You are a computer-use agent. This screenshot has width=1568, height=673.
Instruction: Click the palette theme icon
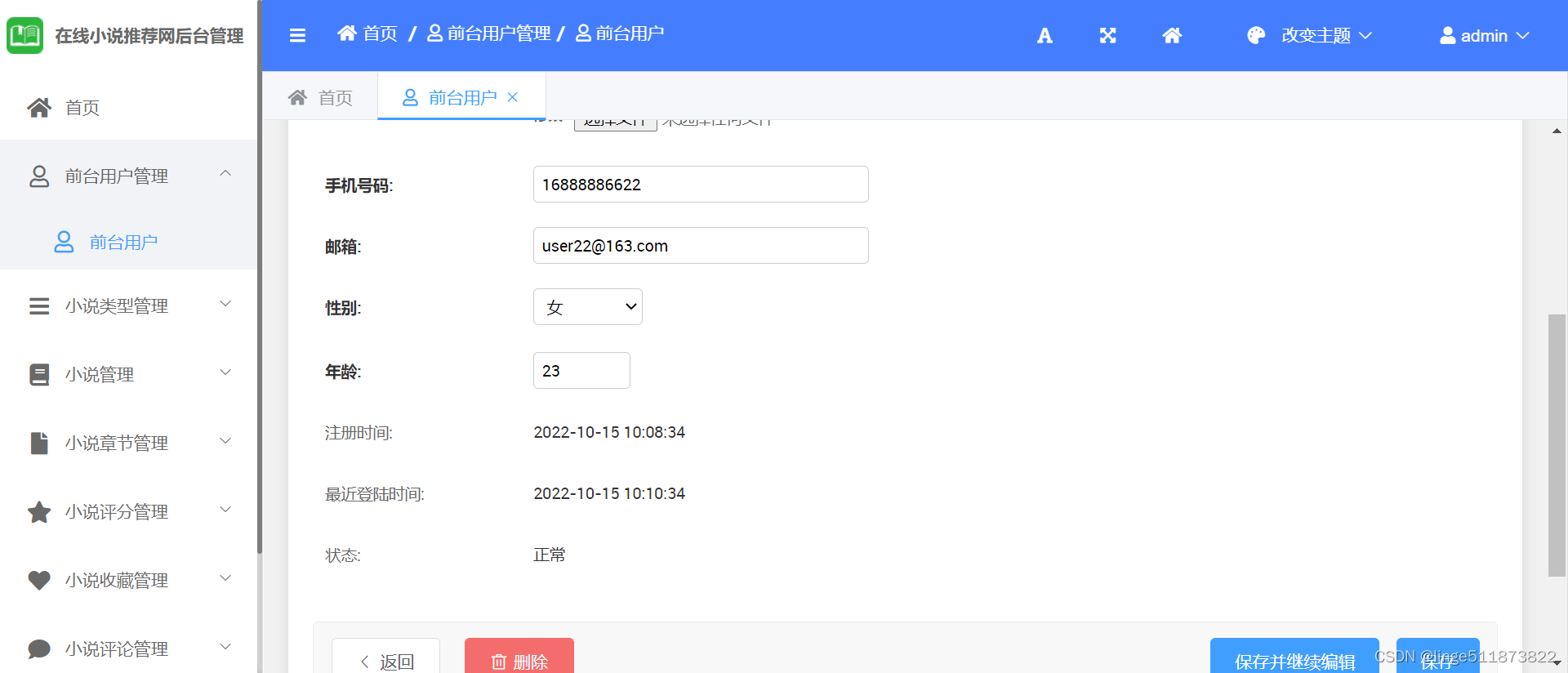pyautogui.click(x=1256, y=35)
